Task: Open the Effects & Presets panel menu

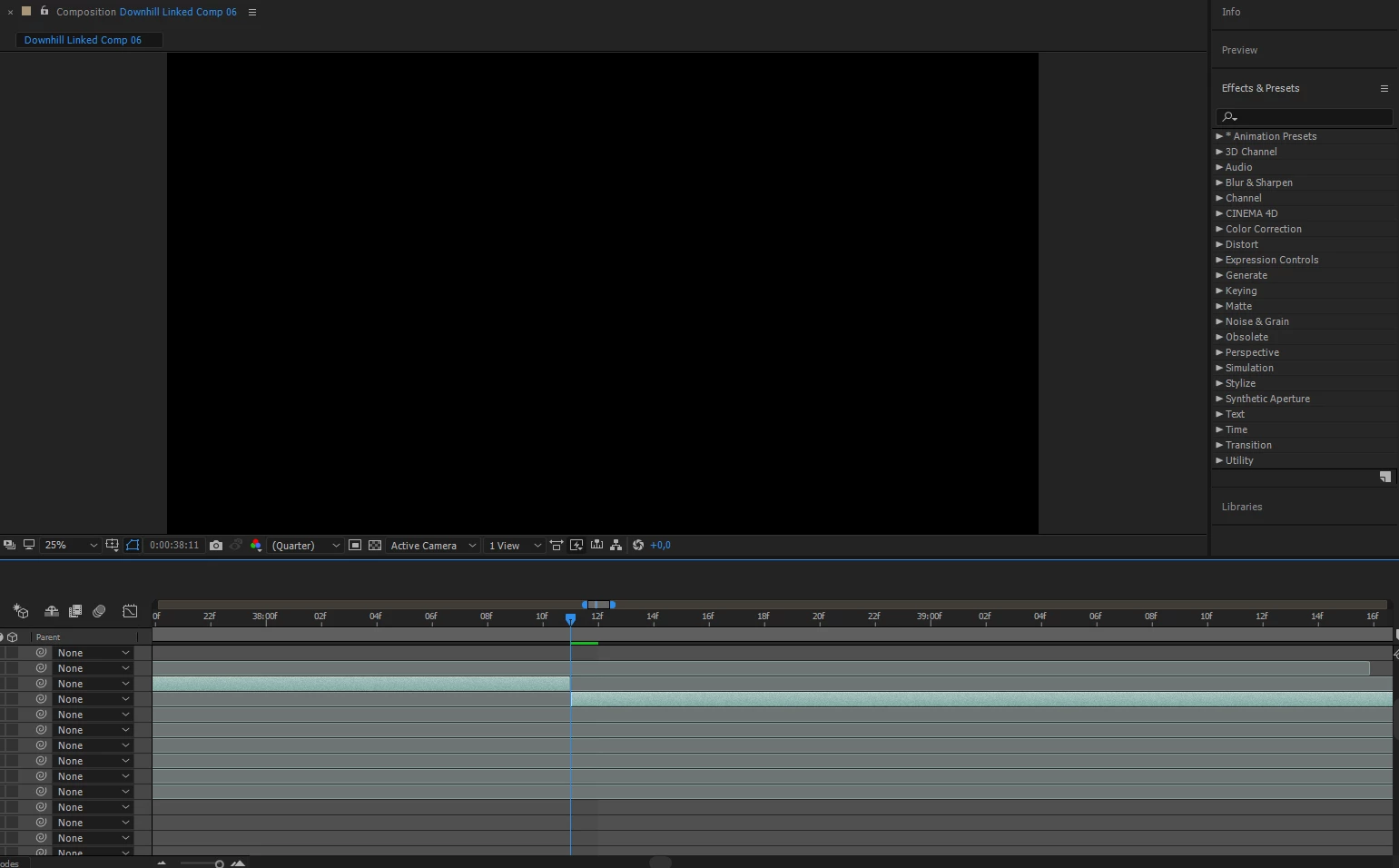Action: click(x=1384, y=88)
